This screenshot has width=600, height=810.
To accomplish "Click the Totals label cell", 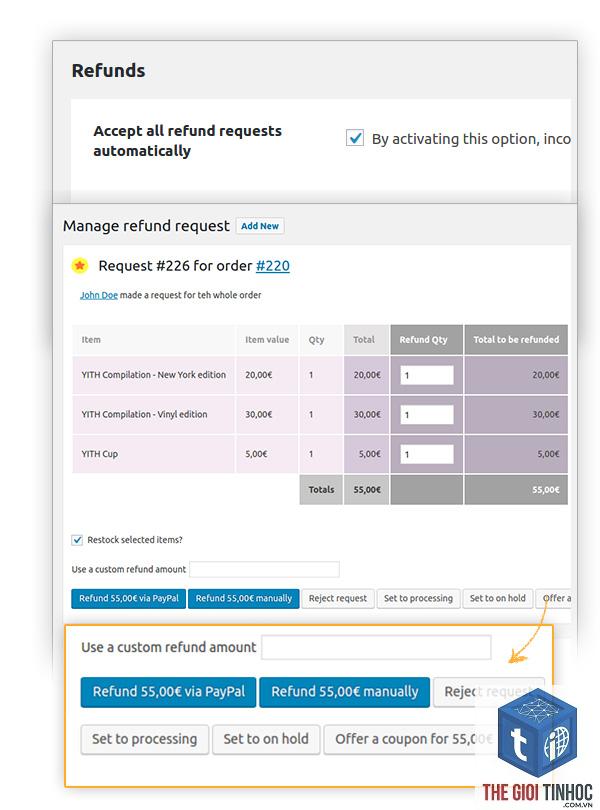I will [x=321, y=490].
